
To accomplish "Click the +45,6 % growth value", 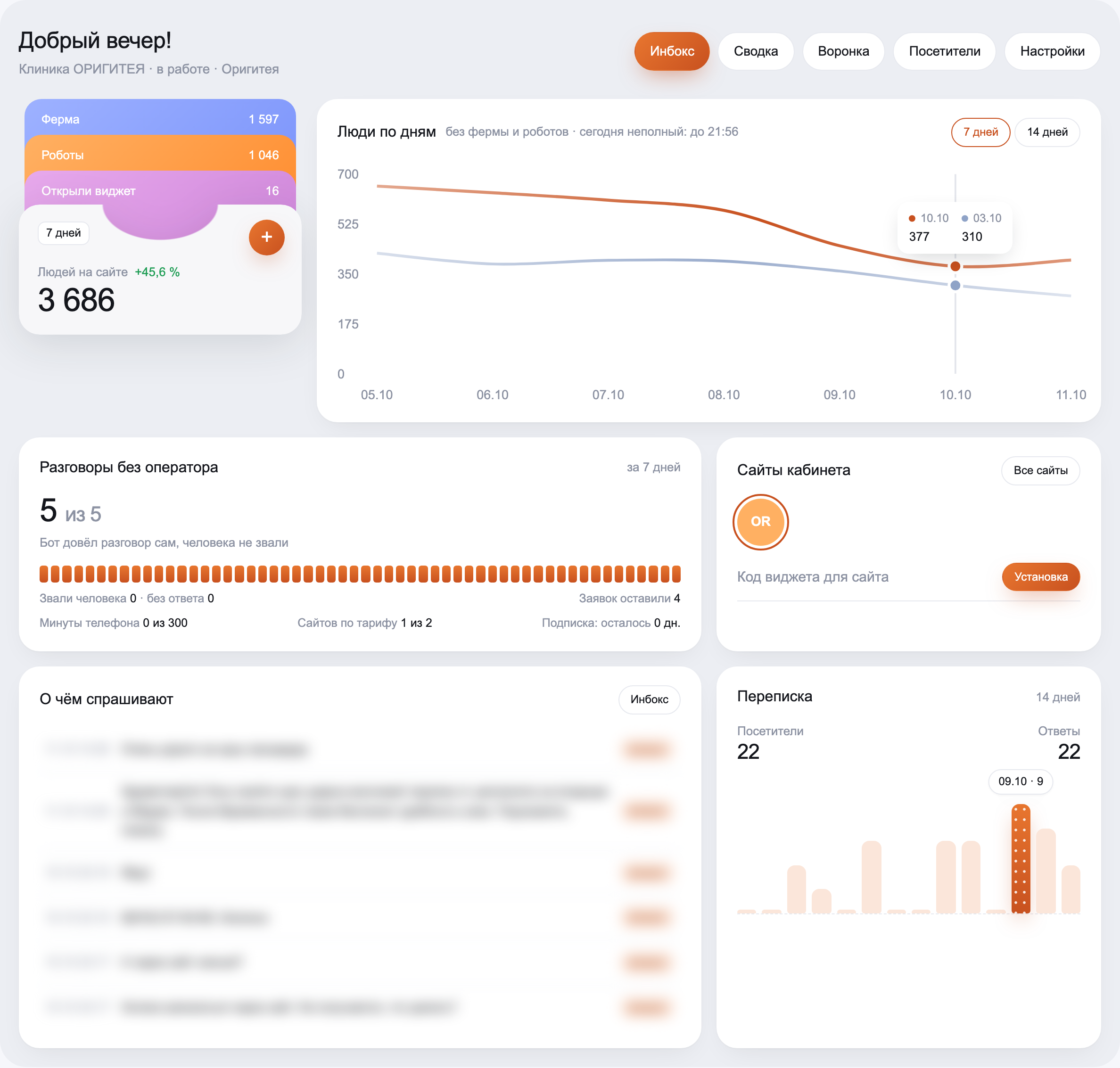I will click(157, 272).
